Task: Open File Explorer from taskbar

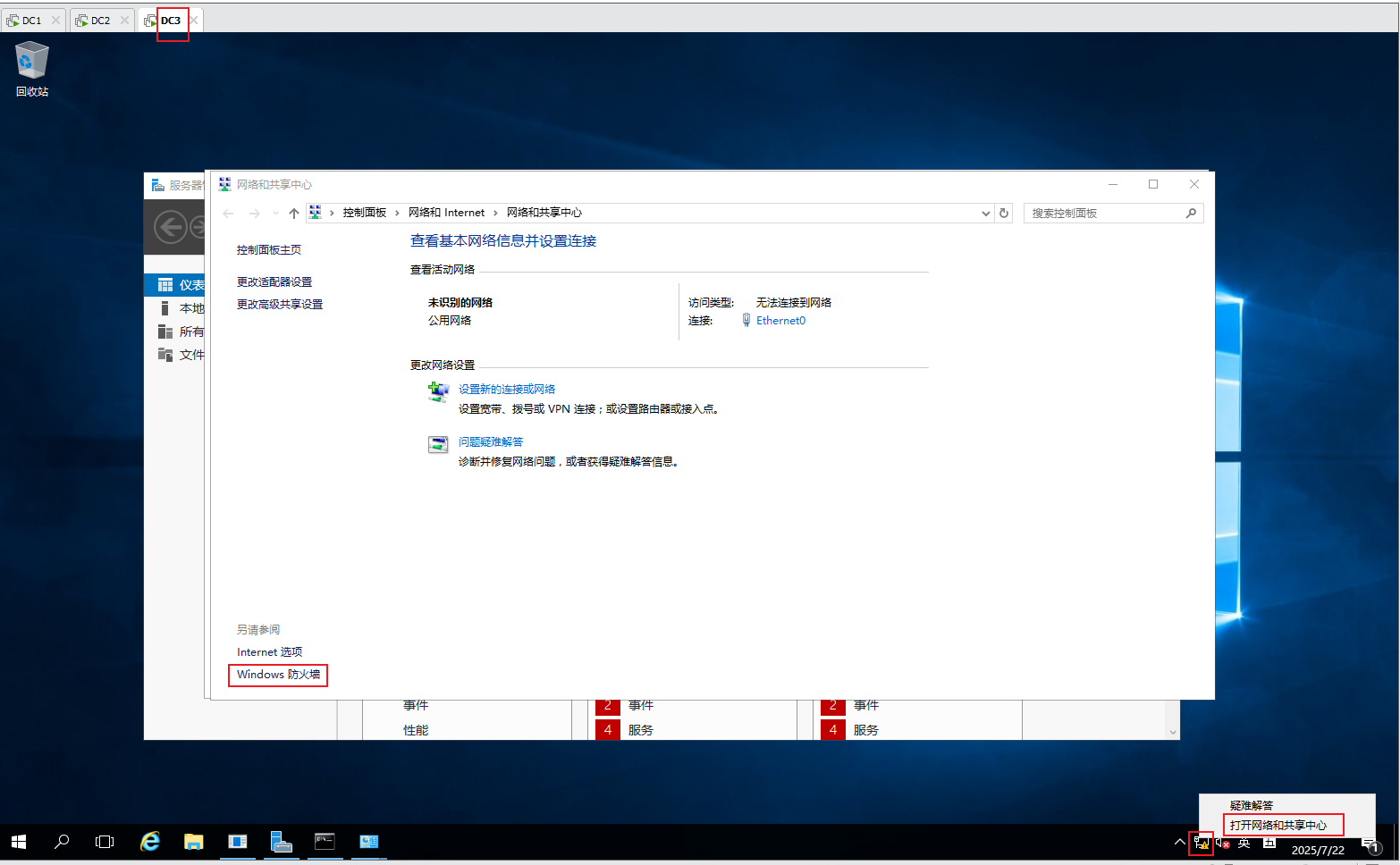Action: 193,842
